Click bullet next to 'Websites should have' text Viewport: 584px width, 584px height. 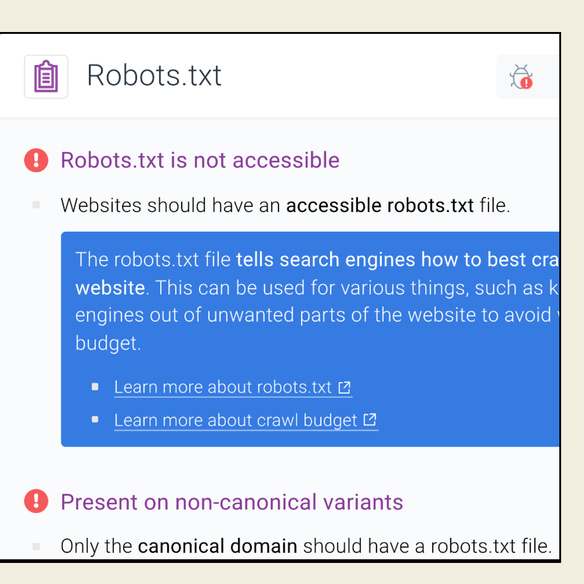click(36, 205)
